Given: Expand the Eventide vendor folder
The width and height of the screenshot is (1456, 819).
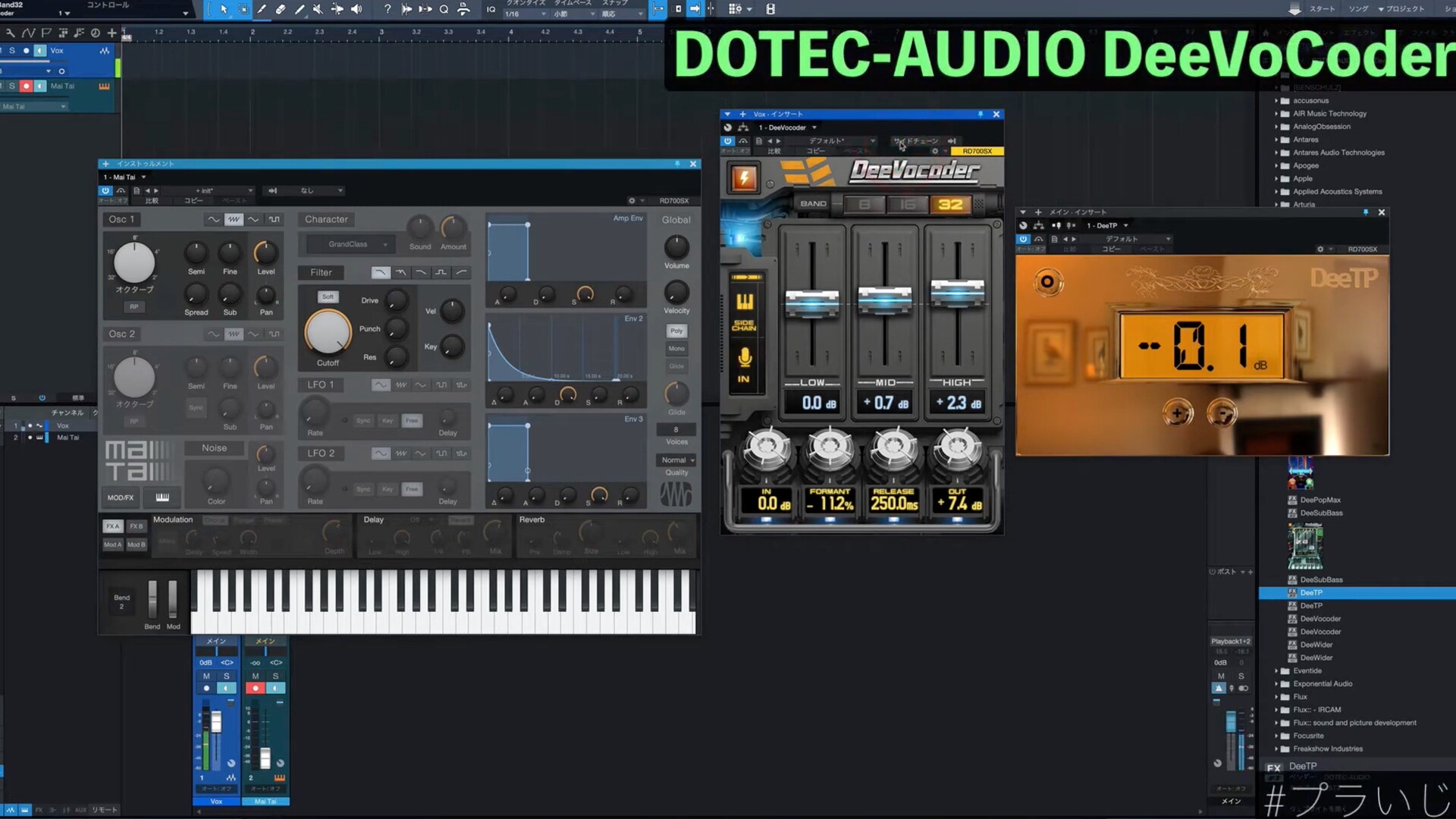Looking at the screenshot, I should tap(1276, 671).
